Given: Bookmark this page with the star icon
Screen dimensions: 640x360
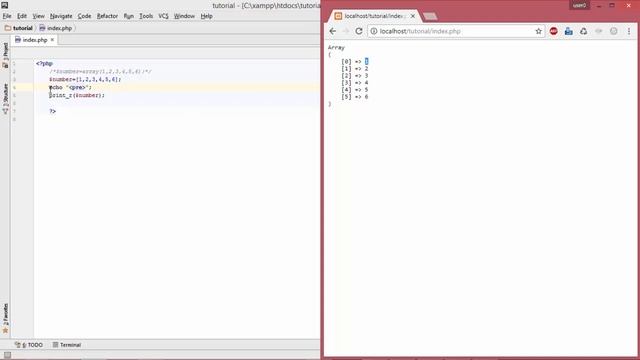Looking at the screenshot, I should click(538, 31).
